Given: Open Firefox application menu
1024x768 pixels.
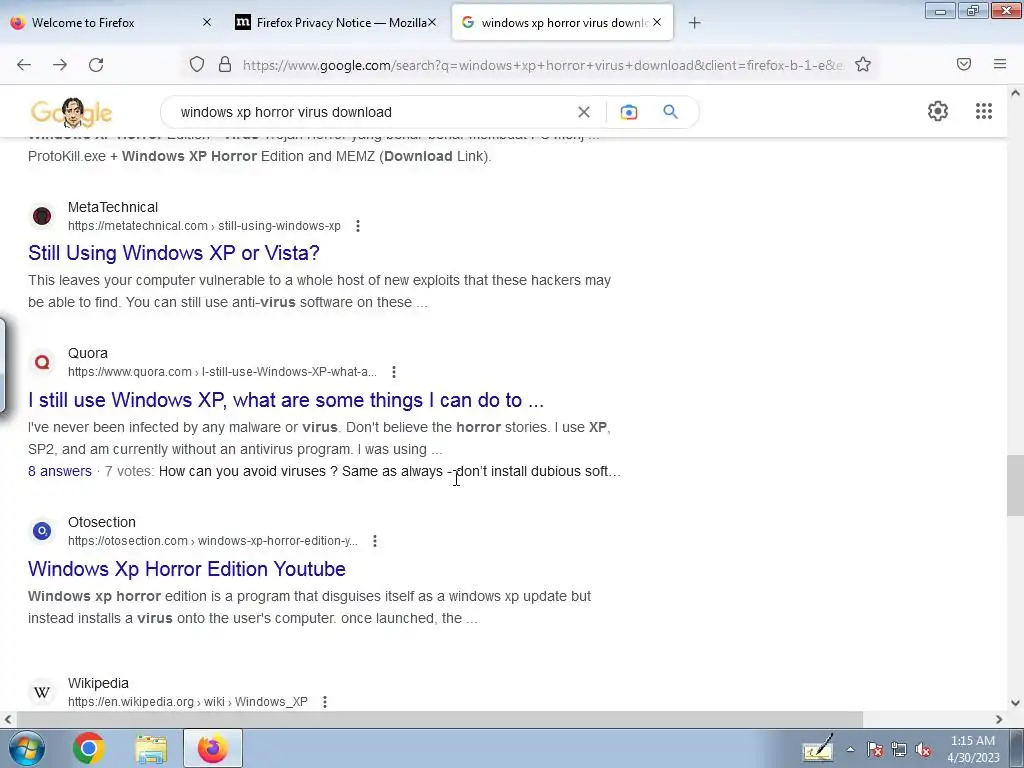Looking at the screenshot, I should pos(1000,64).
